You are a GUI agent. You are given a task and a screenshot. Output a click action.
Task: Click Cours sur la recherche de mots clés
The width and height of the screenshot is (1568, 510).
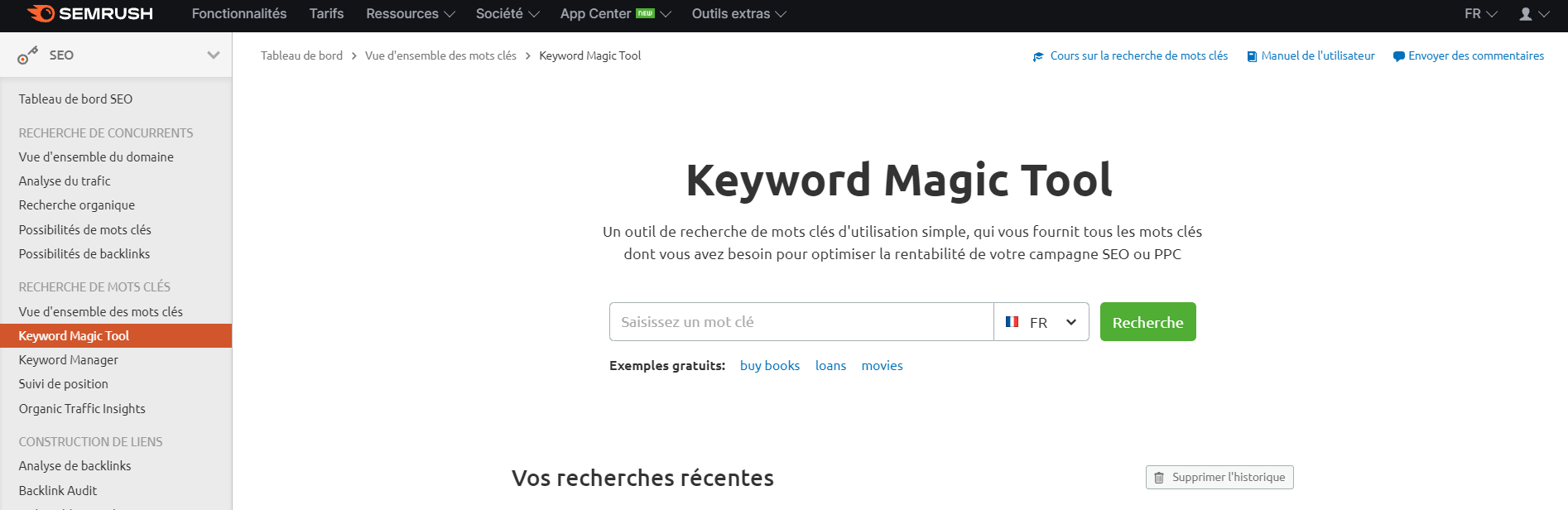pyautogui.click(x=1139, y=55)
